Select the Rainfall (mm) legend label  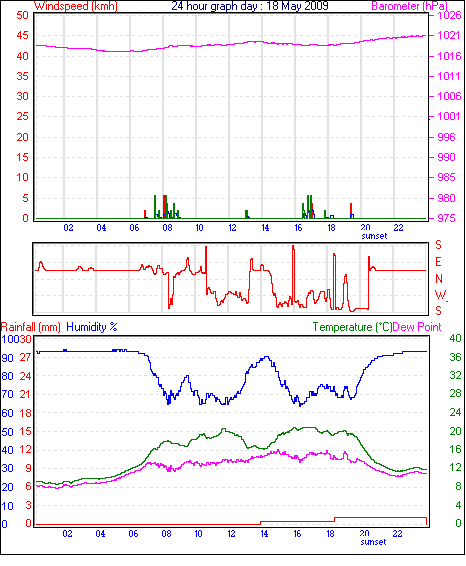(31, 327)
